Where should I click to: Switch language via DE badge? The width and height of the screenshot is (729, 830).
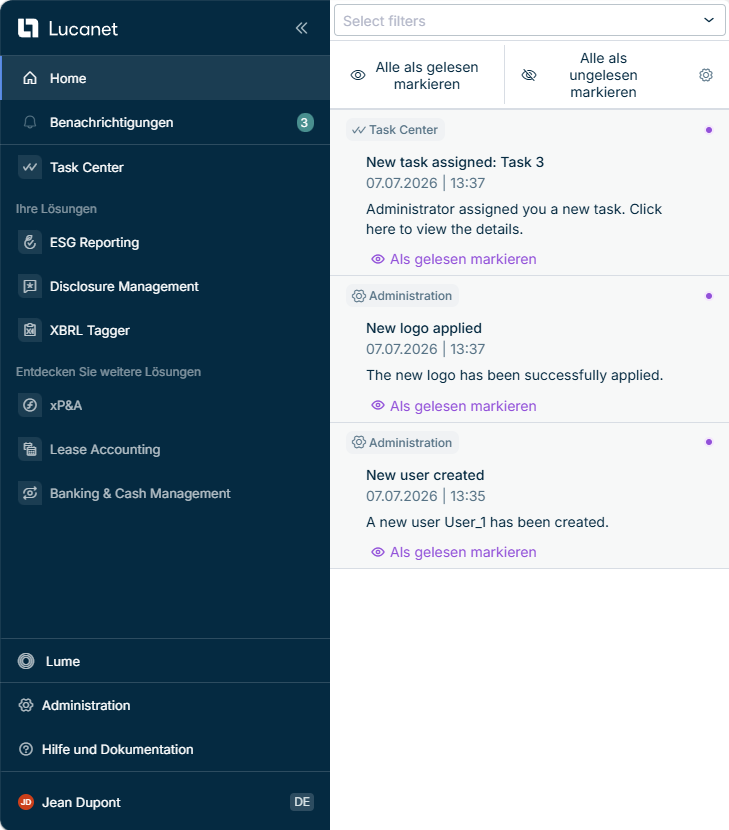coord(302,802)
